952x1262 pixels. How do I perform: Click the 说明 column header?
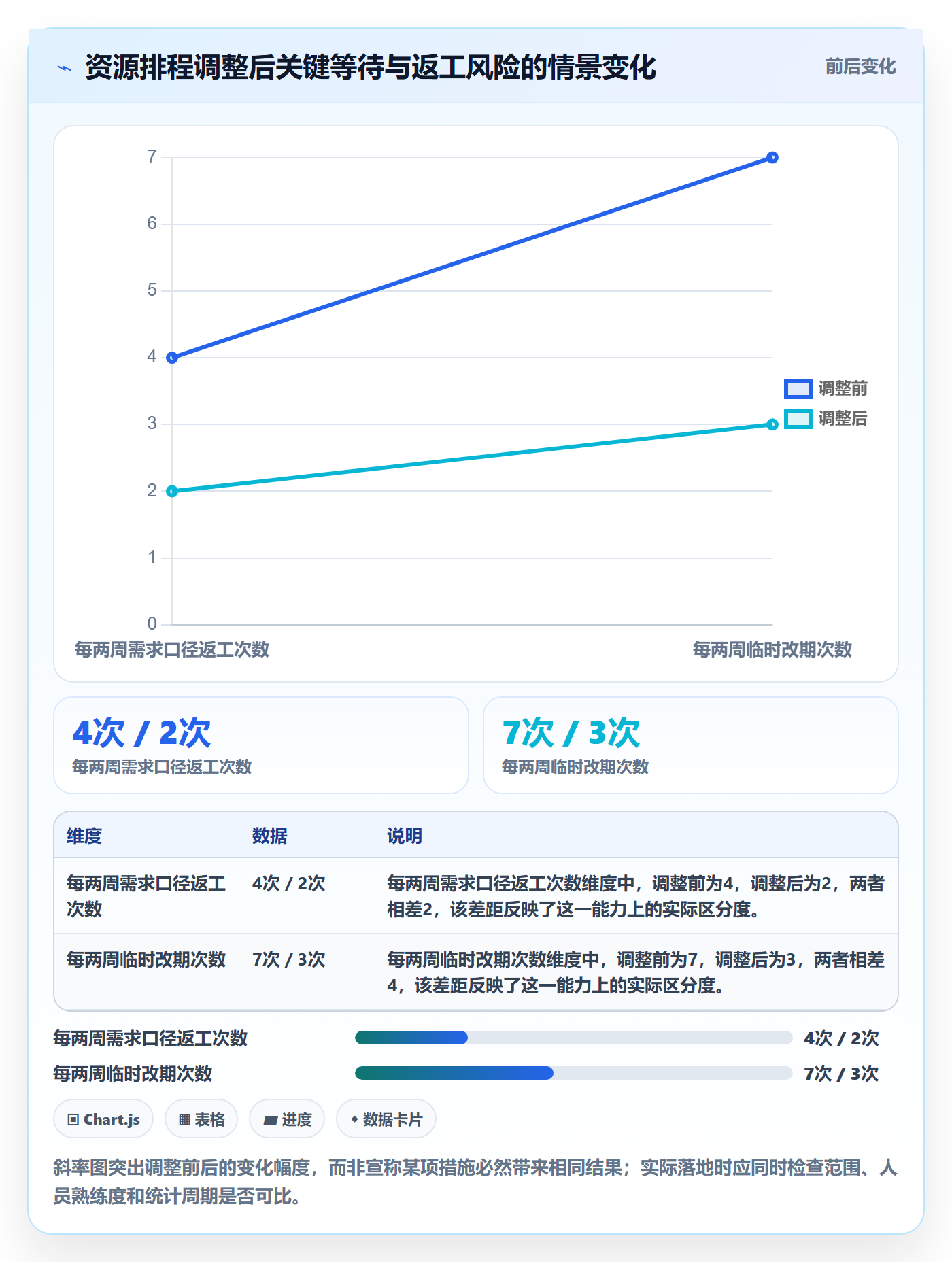tap(405, 836)
